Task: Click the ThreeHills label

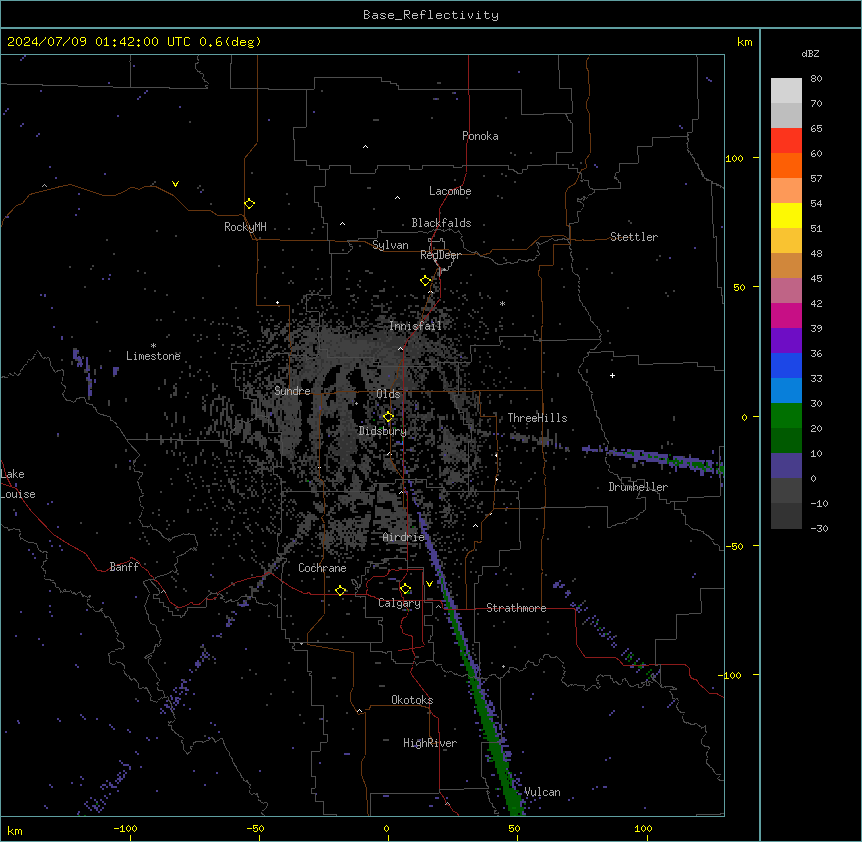Action: point(537,418)
